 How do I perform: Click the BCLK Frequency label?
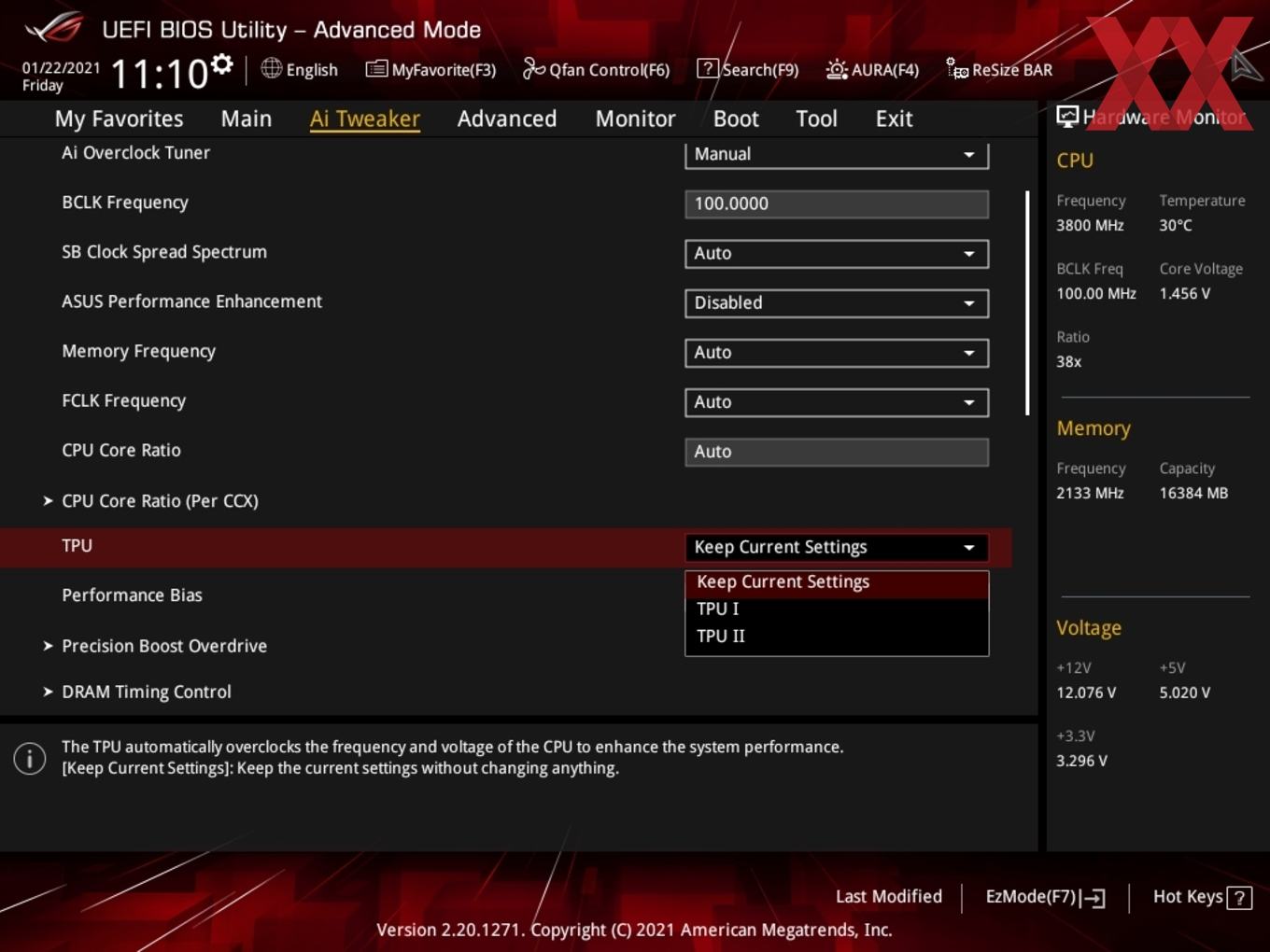point(124,203)
